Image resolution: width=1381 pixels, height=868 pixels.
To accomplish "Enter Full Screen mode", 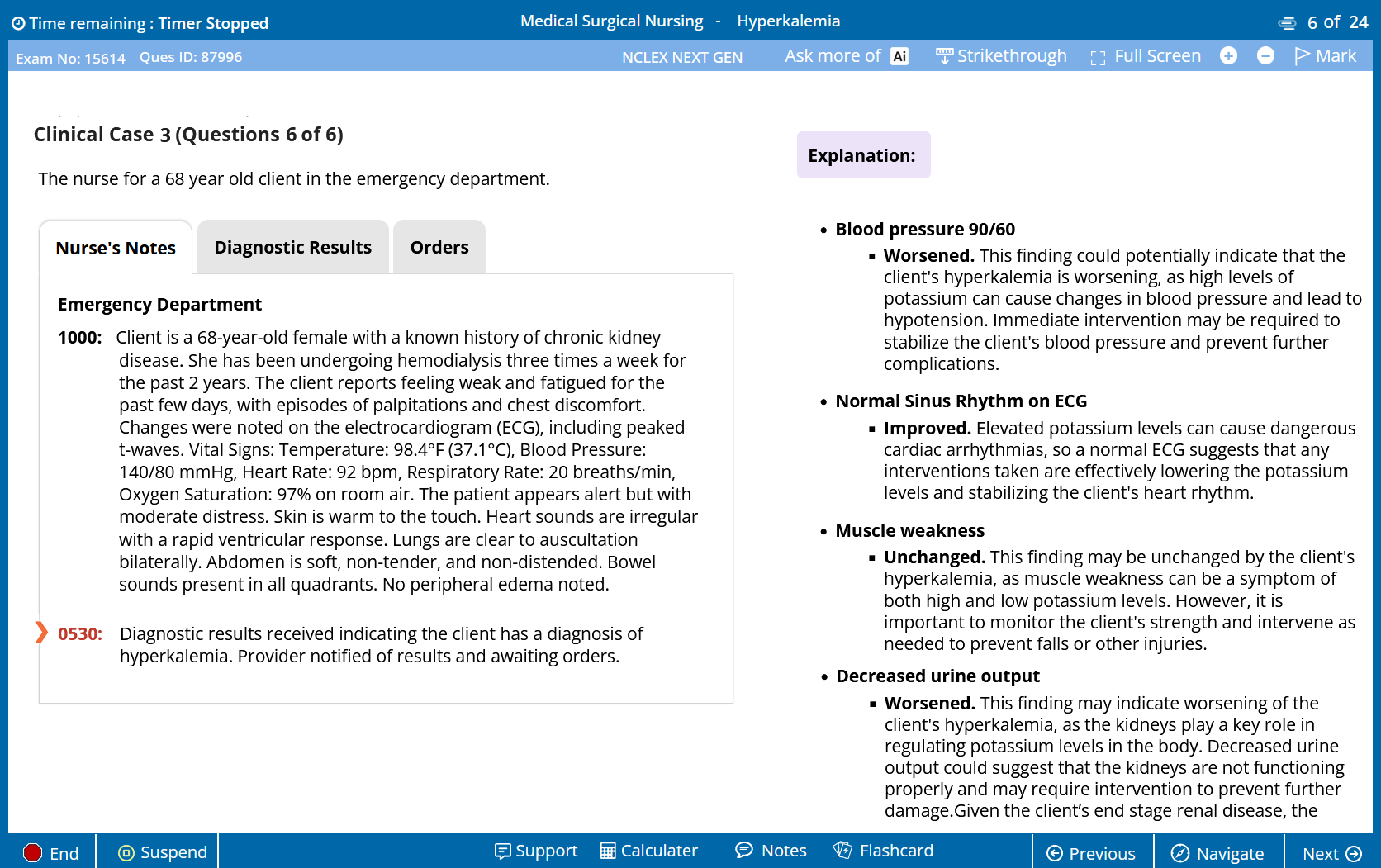I will pos(1146,56).
